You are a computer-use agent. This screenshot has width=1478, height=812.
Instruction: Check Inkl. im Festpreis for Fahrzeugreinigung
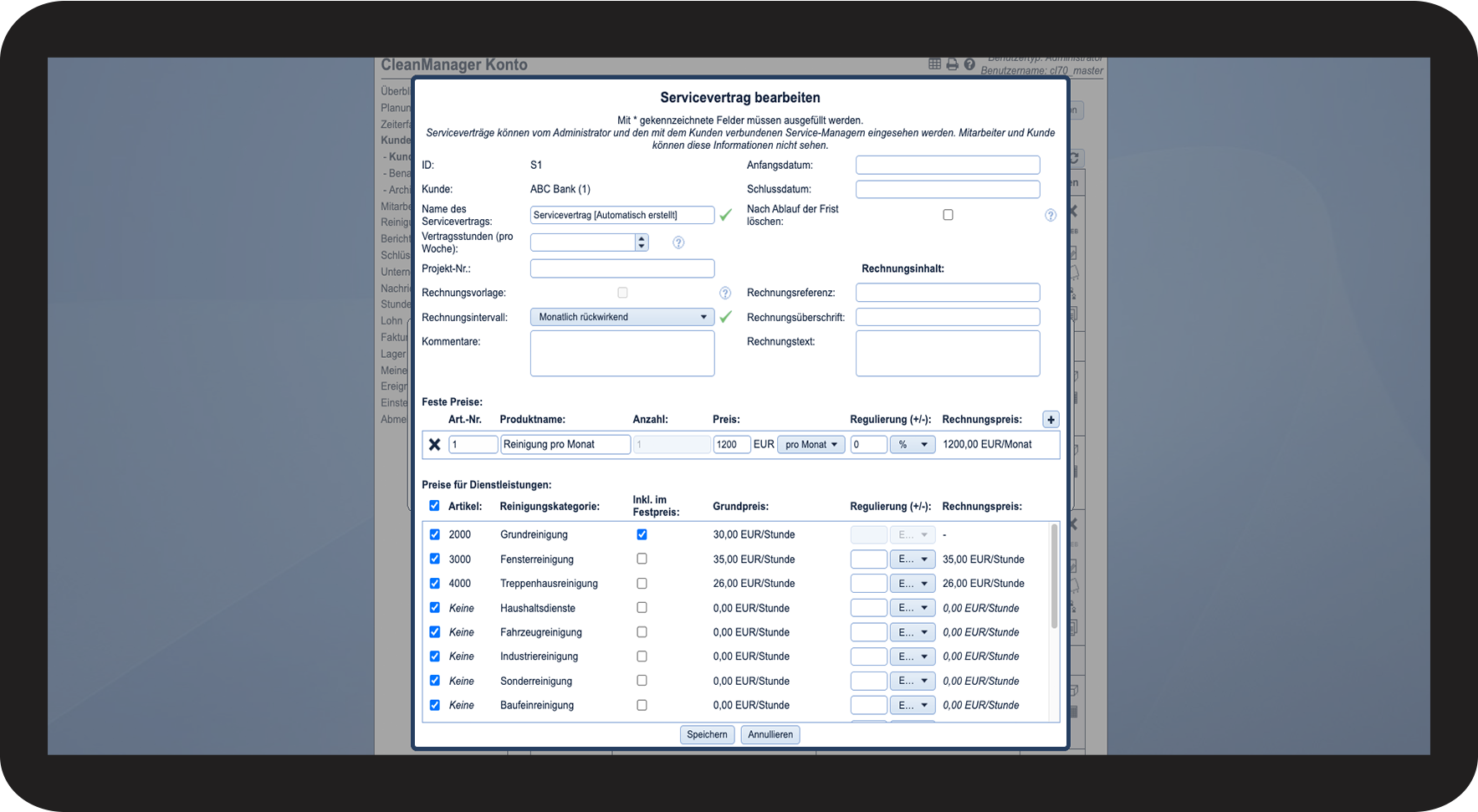(x=642, y=631)
